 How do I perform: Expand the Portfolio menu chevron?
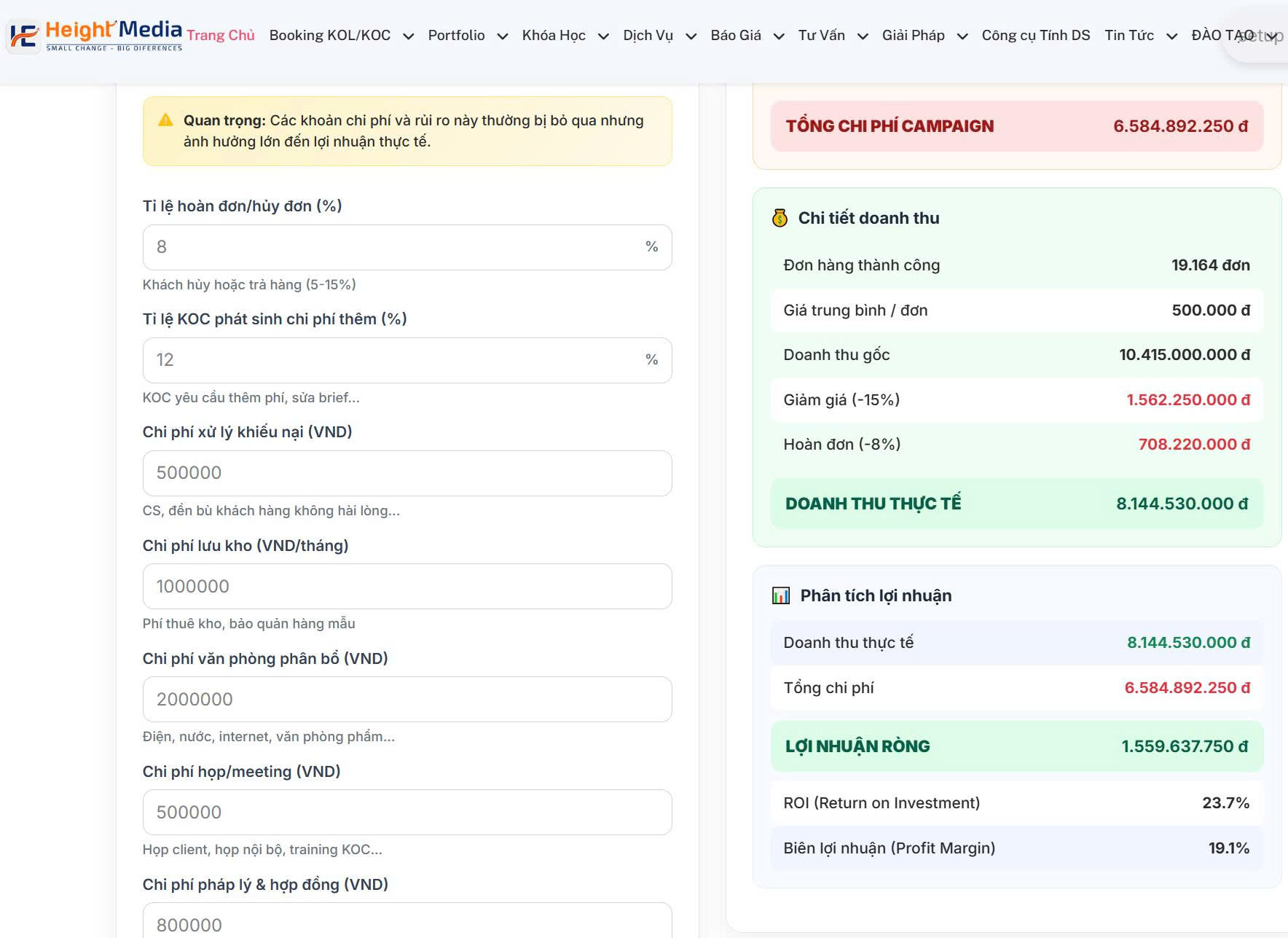502,36
